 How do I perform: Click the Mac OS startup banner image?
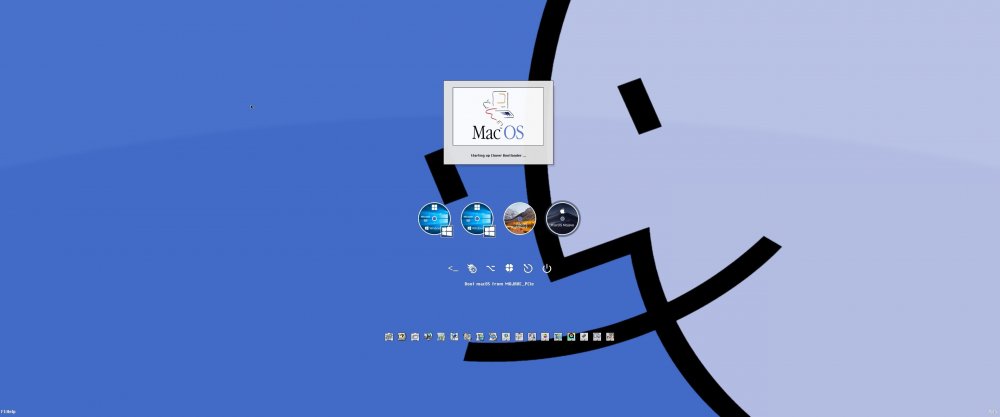point(498,116)
